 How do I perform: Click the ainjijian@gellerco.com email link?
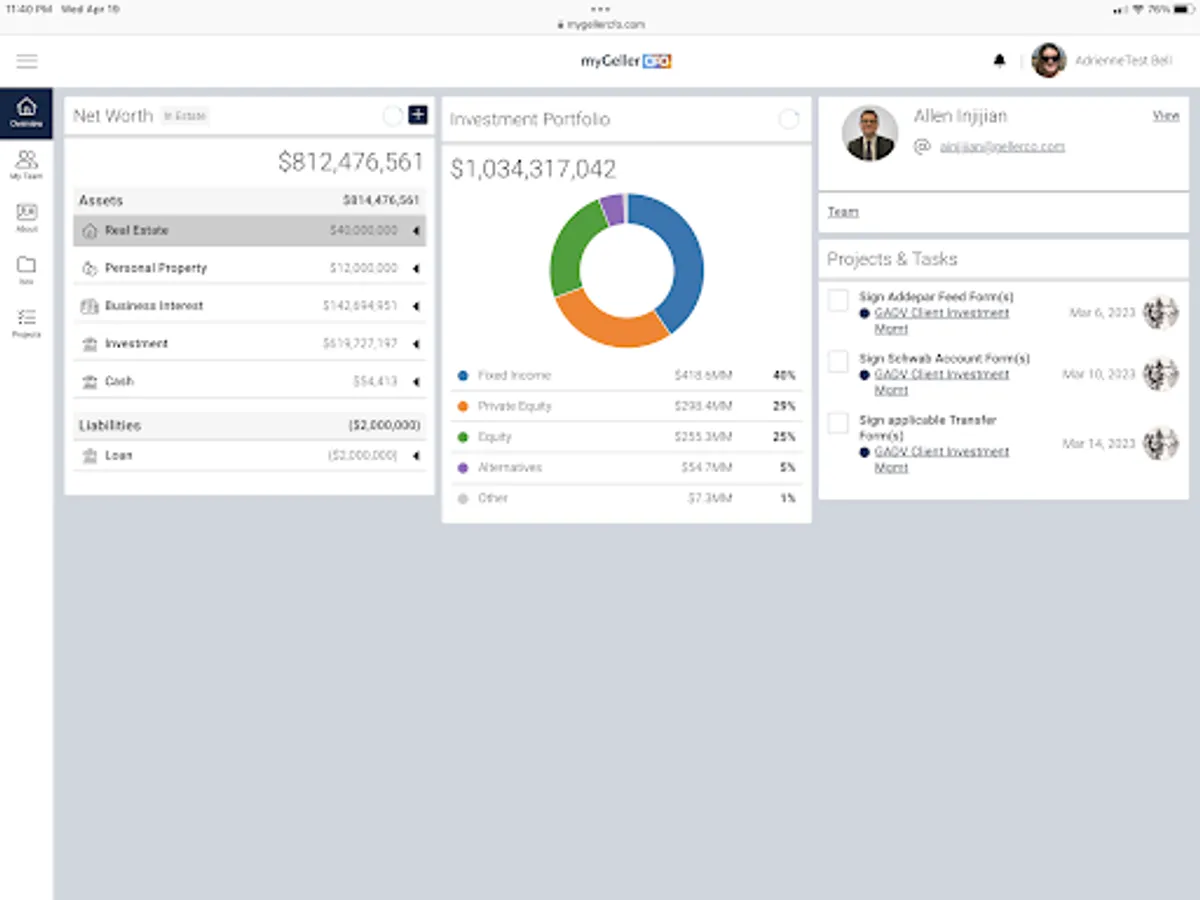click(1002, 147)
